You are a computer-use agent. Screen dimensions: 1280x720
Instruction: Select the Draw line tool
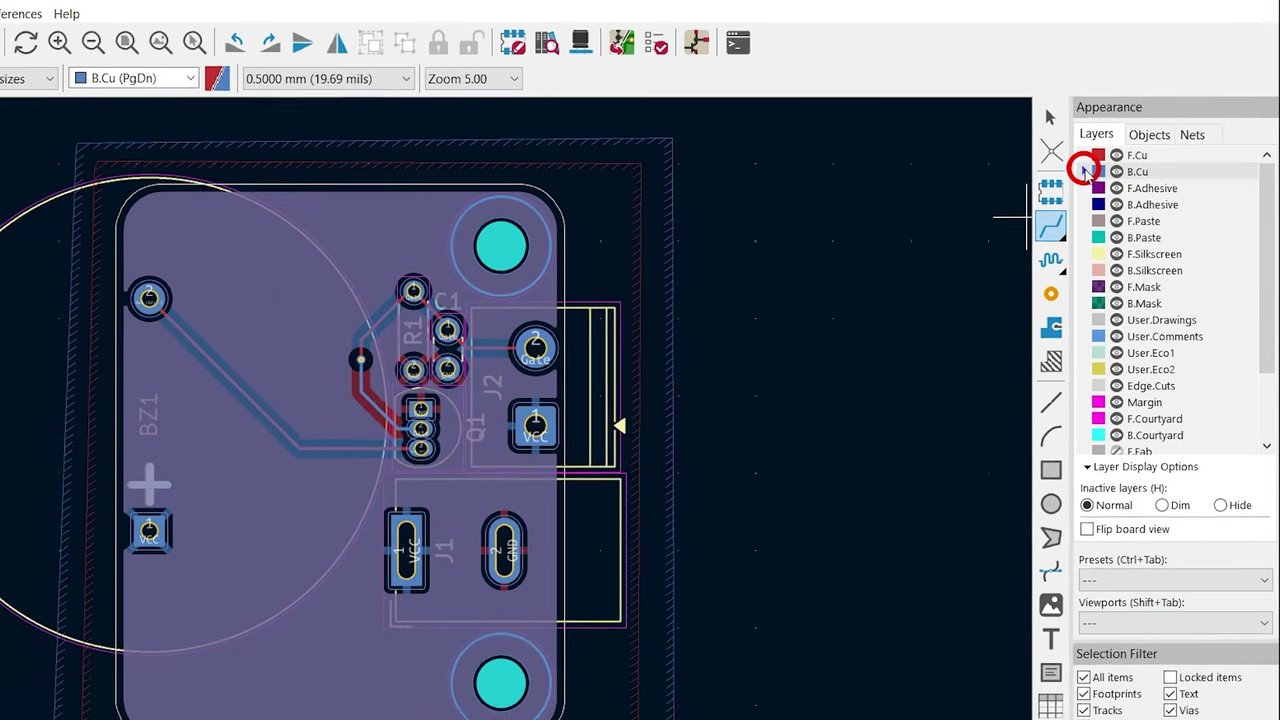coord(1051,403)
